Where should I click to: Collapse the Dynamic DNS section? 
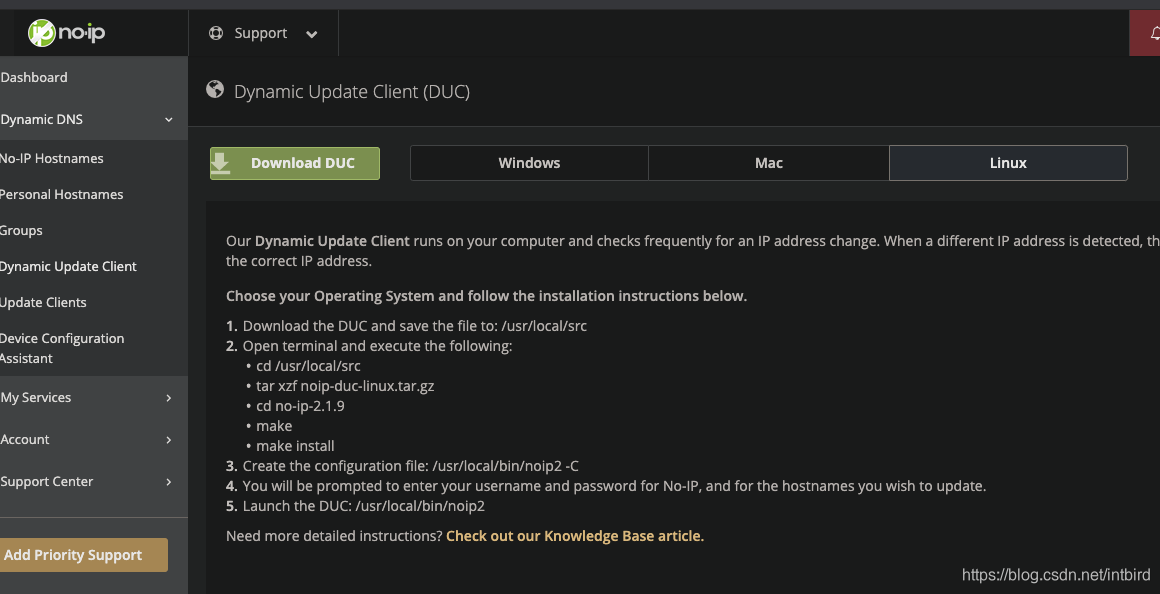point(93,119)
